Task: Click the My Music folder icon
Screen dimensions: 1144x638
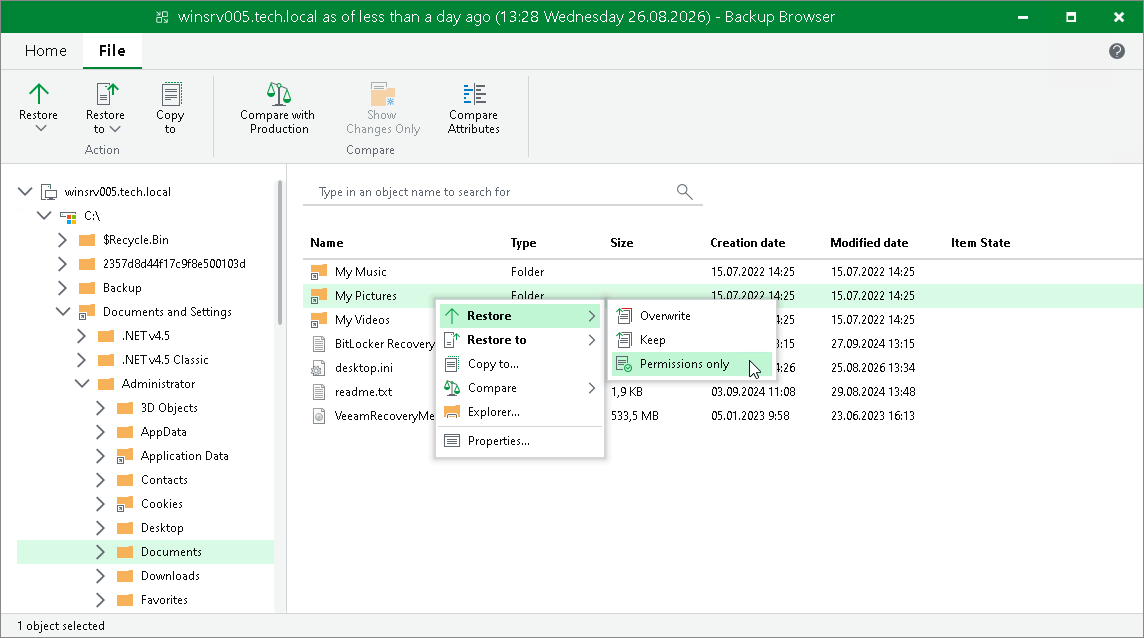Action: 319,272
